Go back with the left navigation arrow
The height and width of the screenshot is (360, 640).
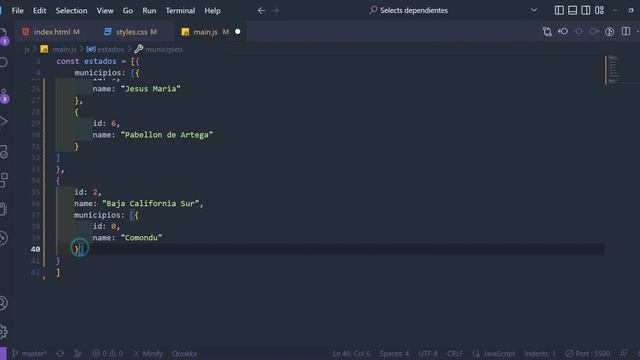point(262,11)
